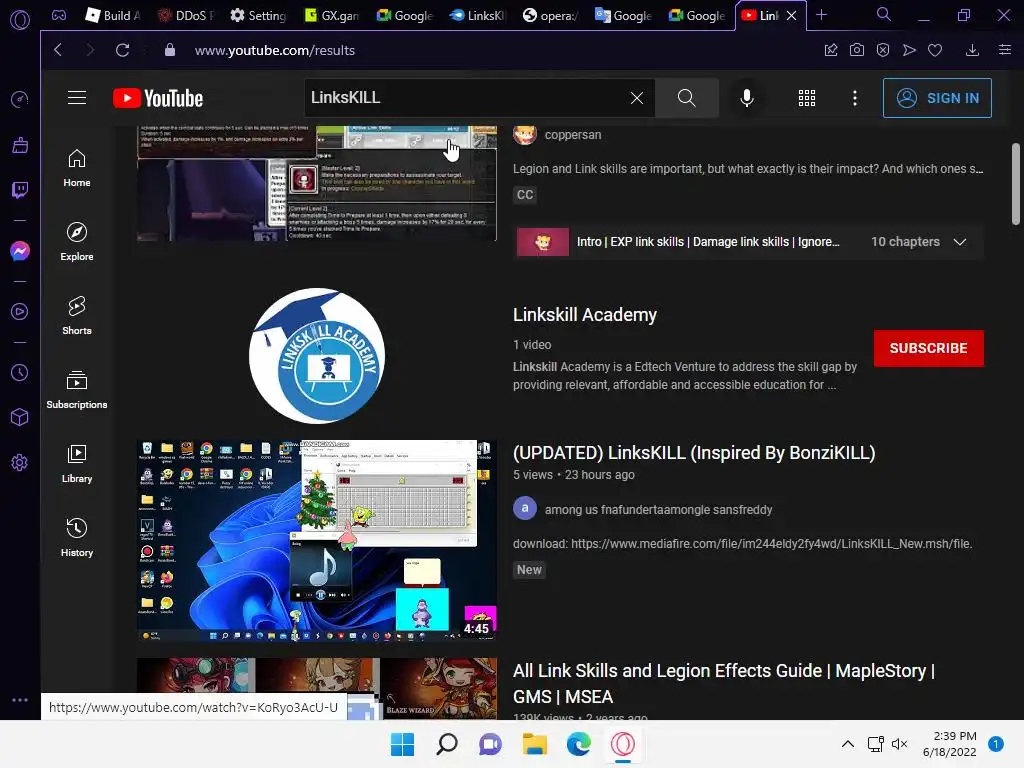Open coppersan channel name
This screenshot has height=768, width=1024.
[573, 135]
